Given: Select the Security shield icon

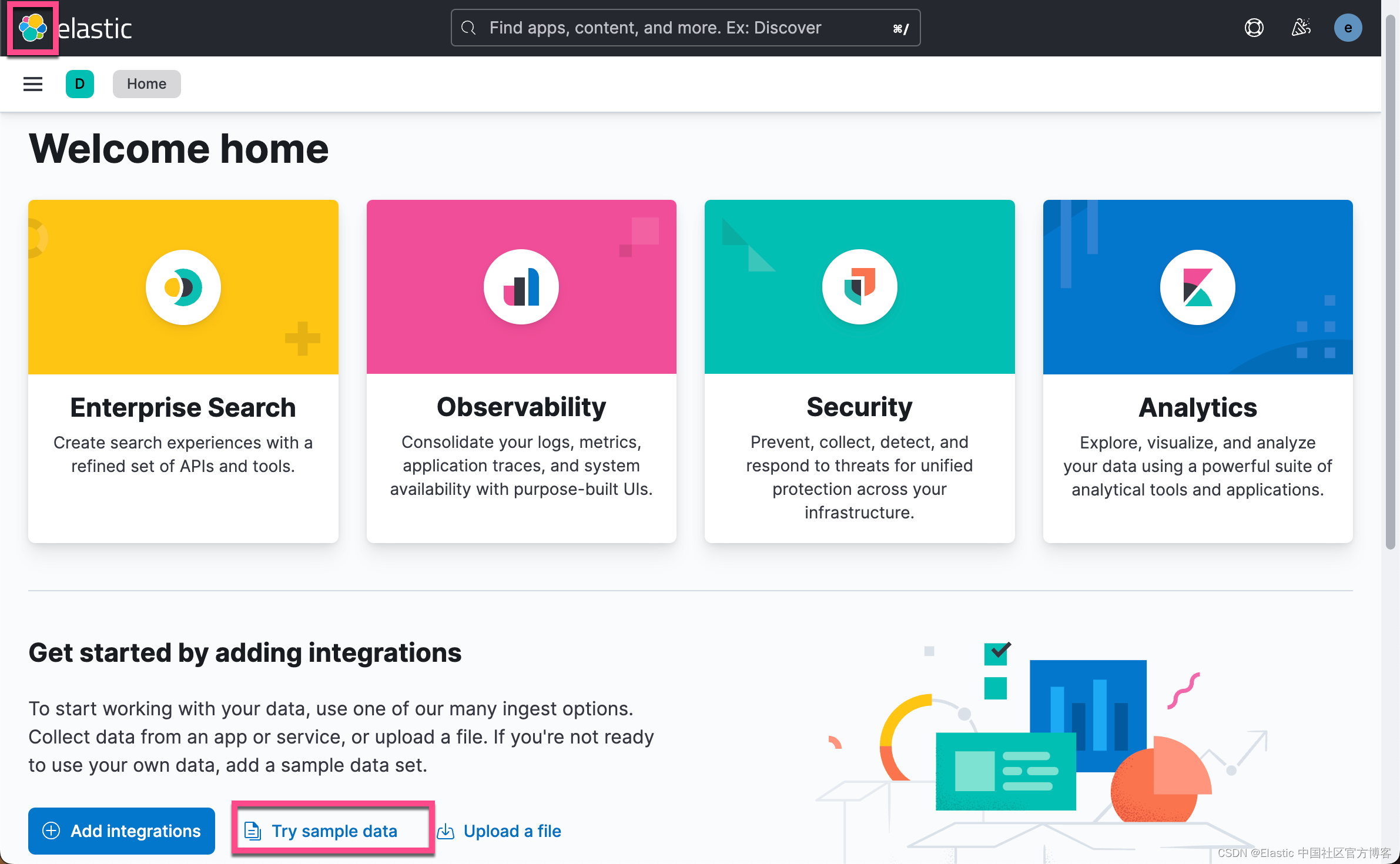Looking at the screenshot, I should [859, 287].
